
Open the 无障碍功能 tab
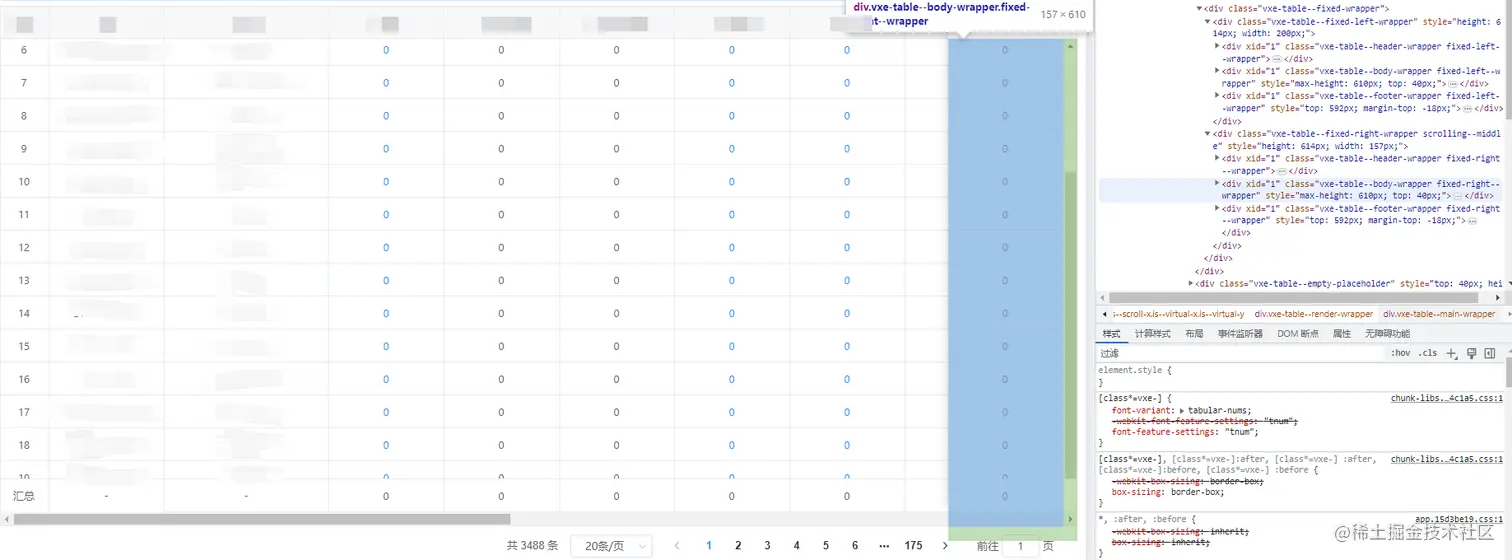[1388, 334]
